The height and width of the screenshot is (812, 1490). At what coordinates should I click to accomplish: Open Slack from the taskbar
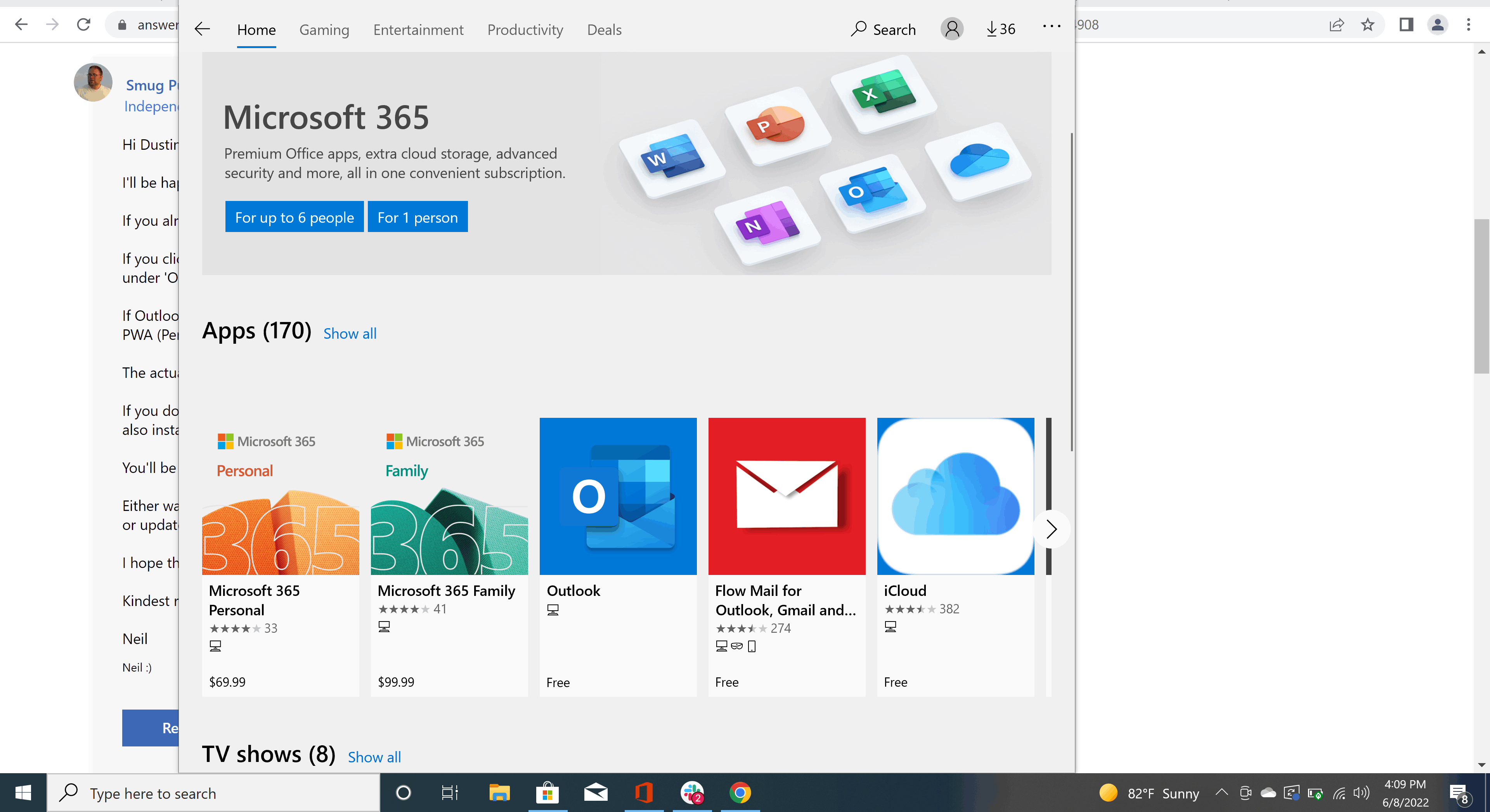click(692, 793)
